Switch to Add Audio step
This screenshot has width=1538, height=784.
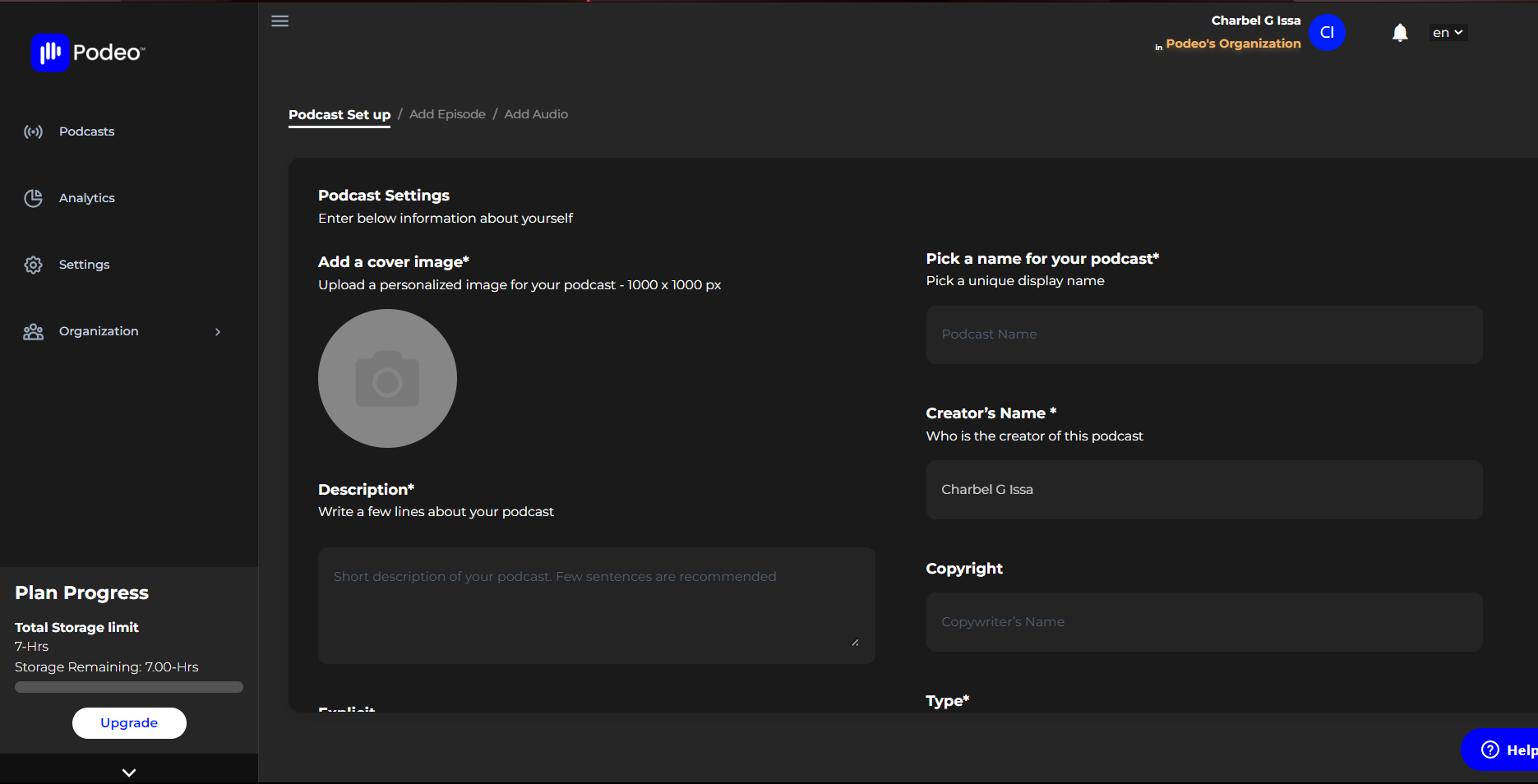click(x=536, y=114)
